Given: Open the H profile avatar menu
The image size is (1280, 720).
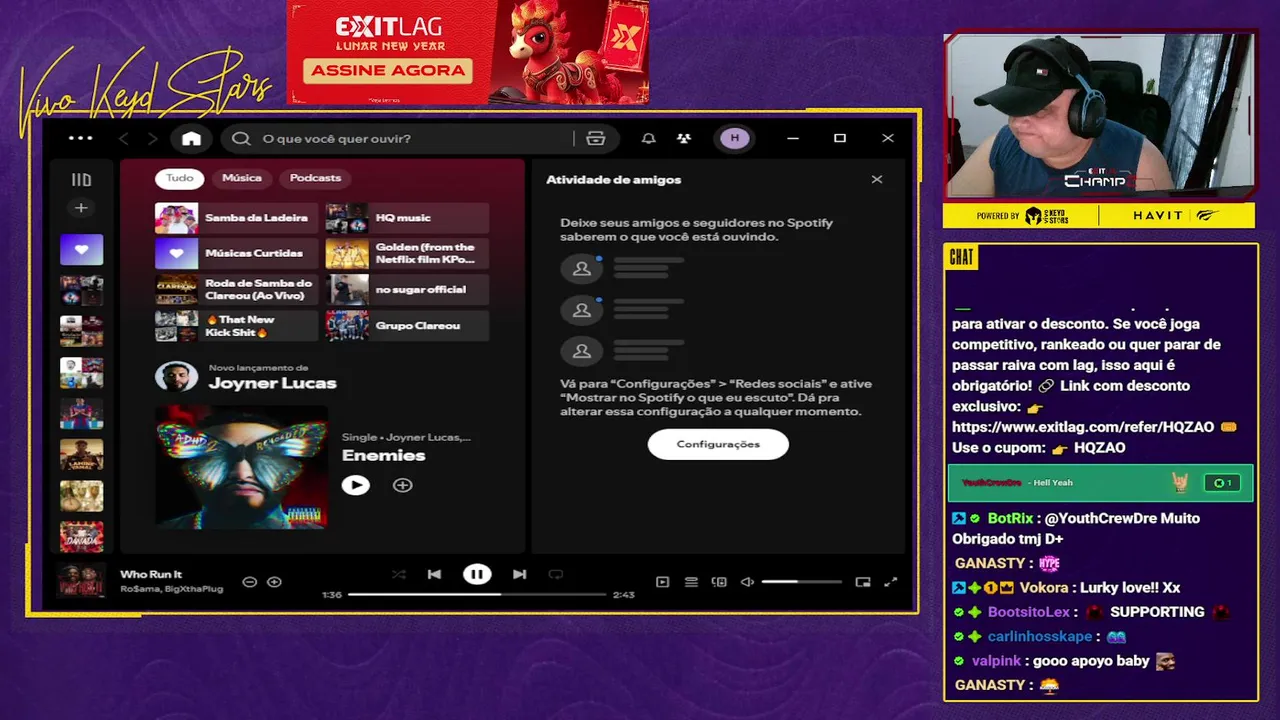Looking at the screenshot, I should 735,138.
